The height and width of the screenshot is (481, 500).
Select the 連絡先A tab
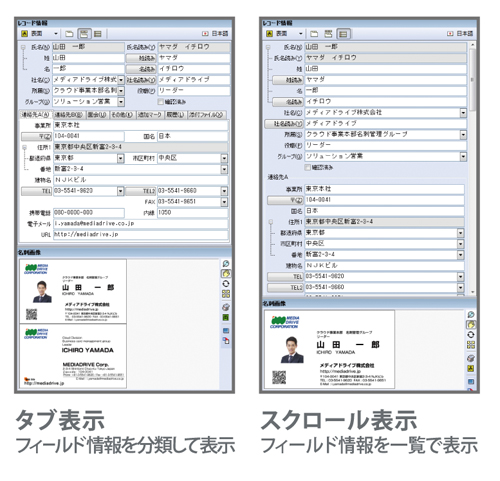pos(35,115)
